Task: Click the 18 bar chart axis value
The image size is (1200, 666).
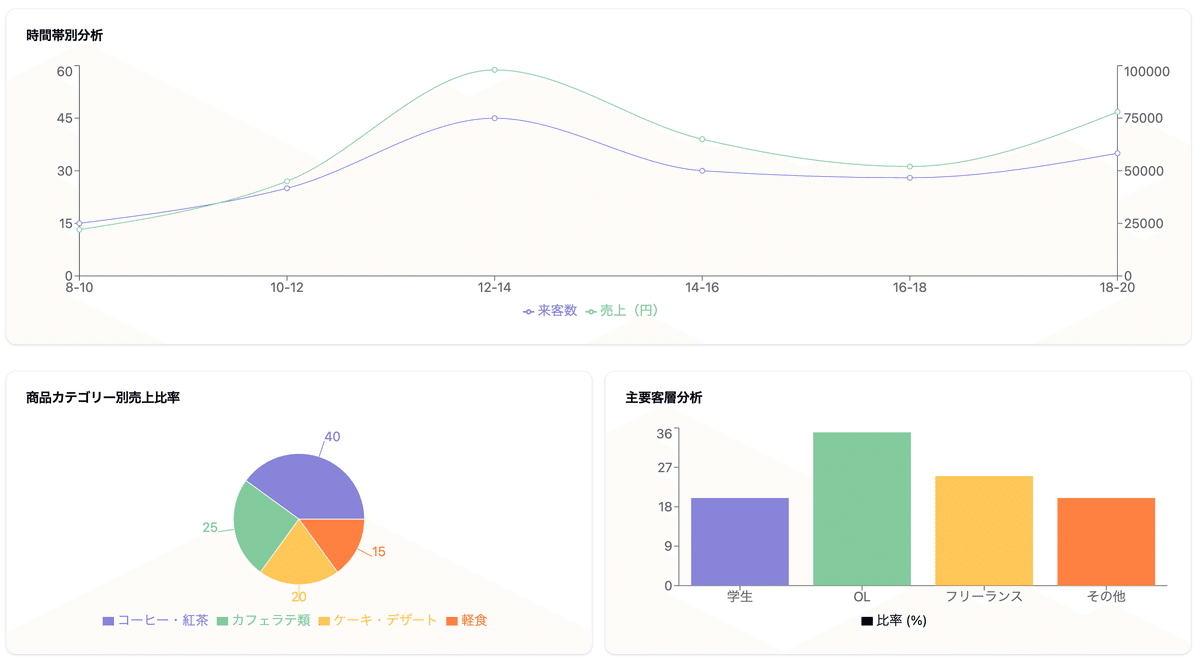Action: click(665, 507)
